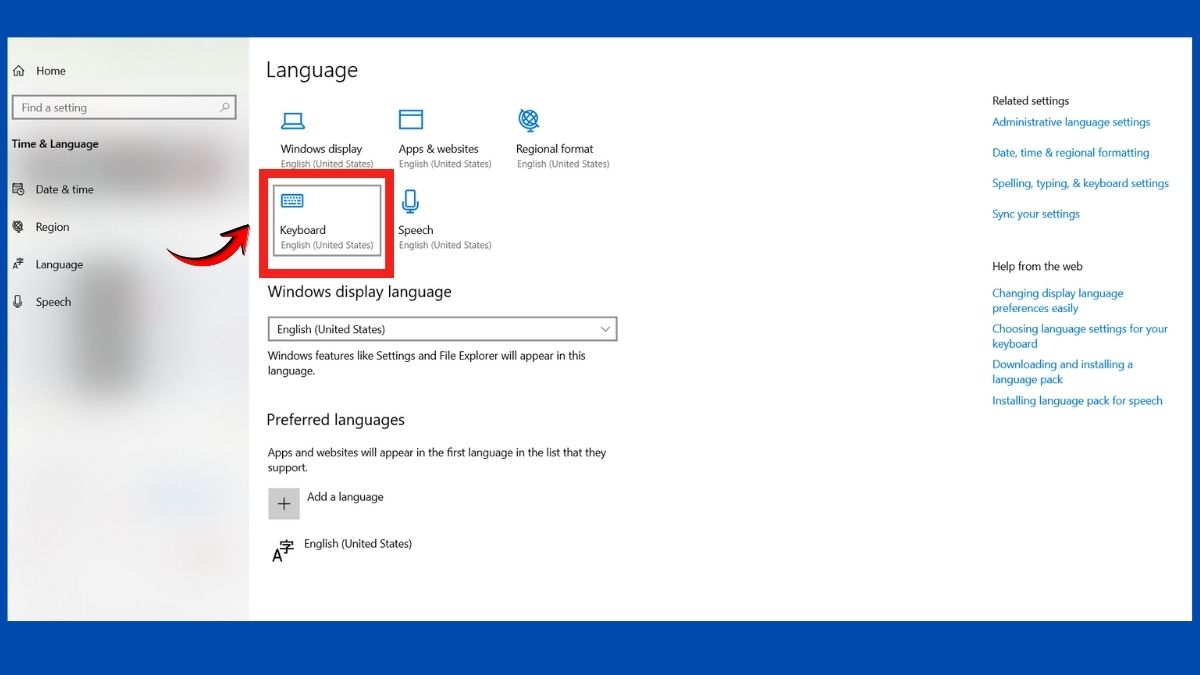
Task: Click the Region globe icon in sidebar
Action: tap(18, 227)
